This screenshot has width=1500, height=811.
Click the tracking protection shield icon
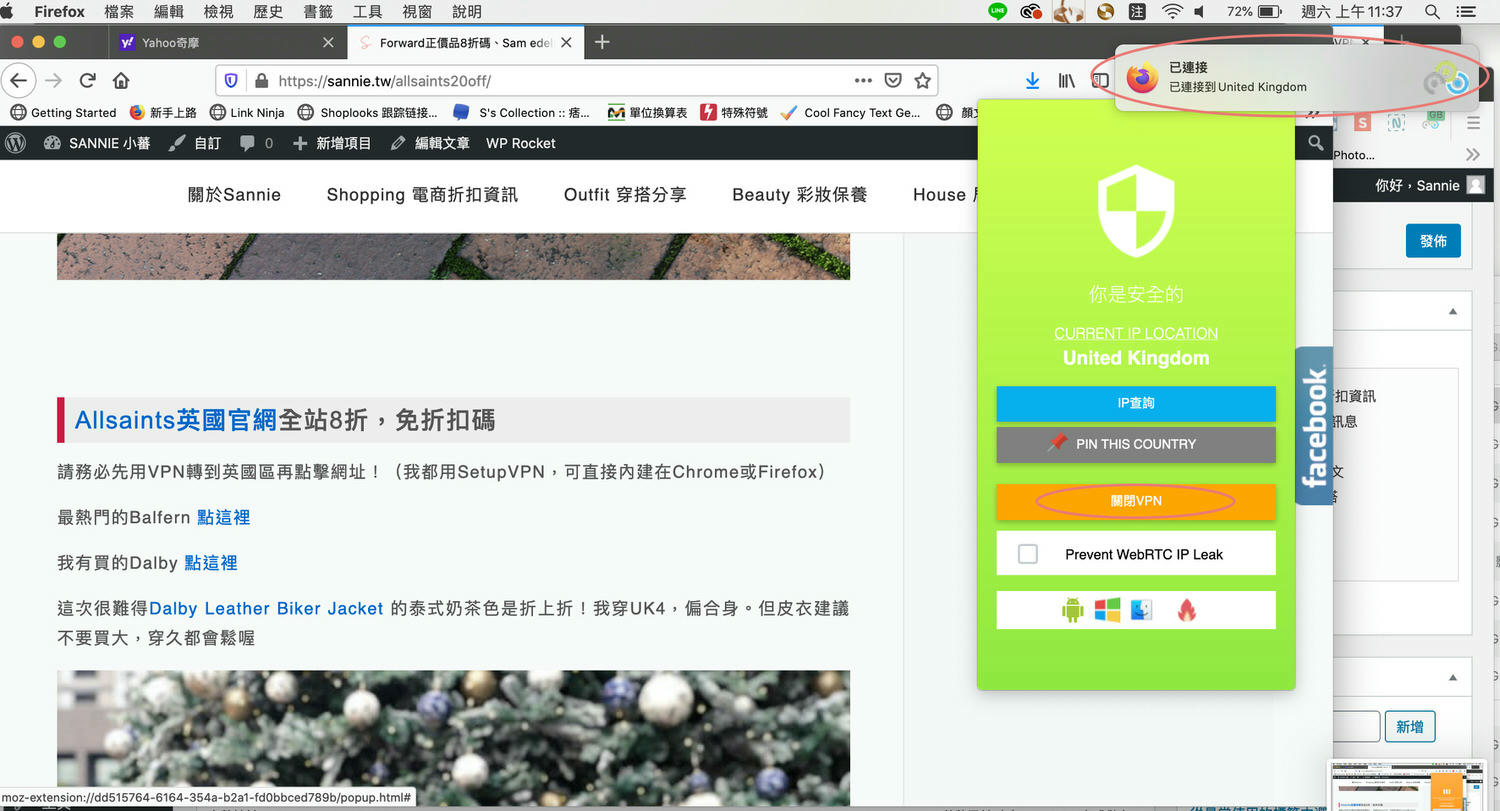click(231, 81)
